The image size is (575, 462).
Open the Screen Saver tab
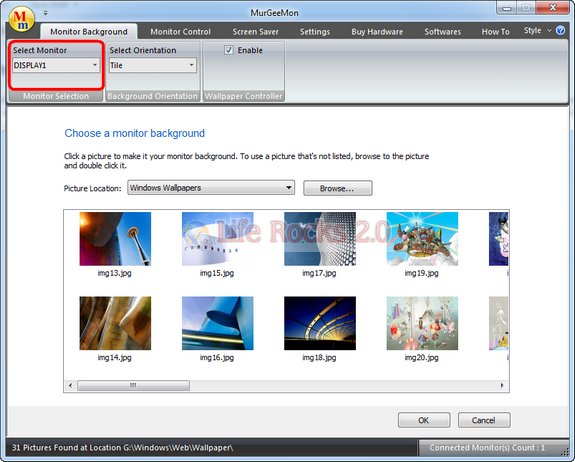point(256,32)
